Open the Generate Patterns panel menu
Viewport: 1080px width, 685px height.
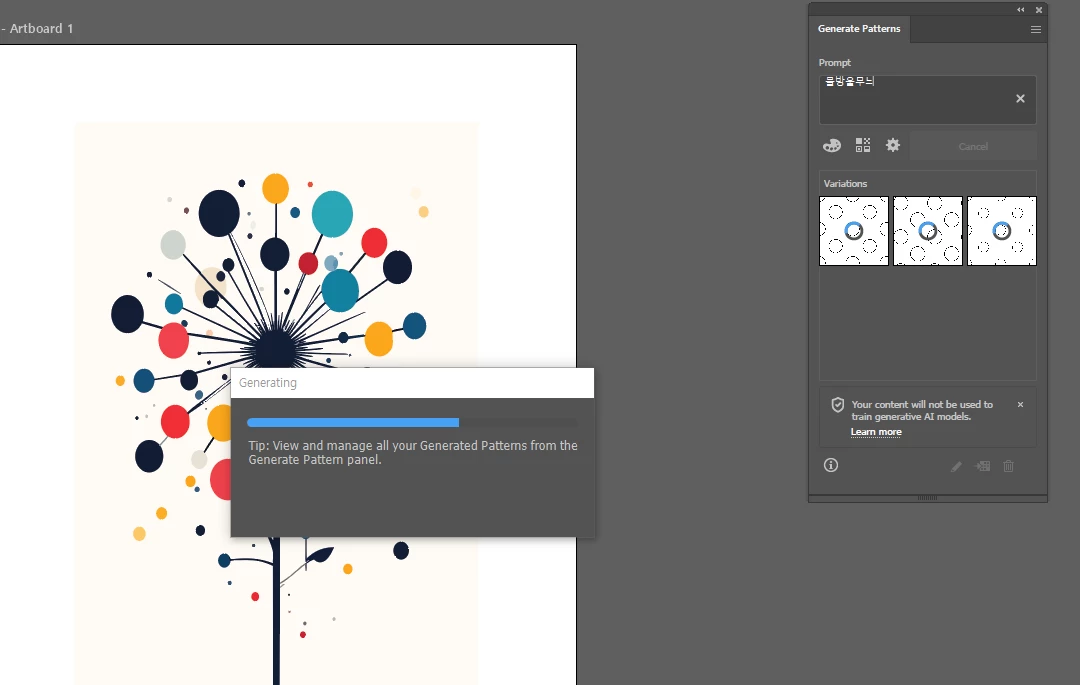[x=1035, y=30]
